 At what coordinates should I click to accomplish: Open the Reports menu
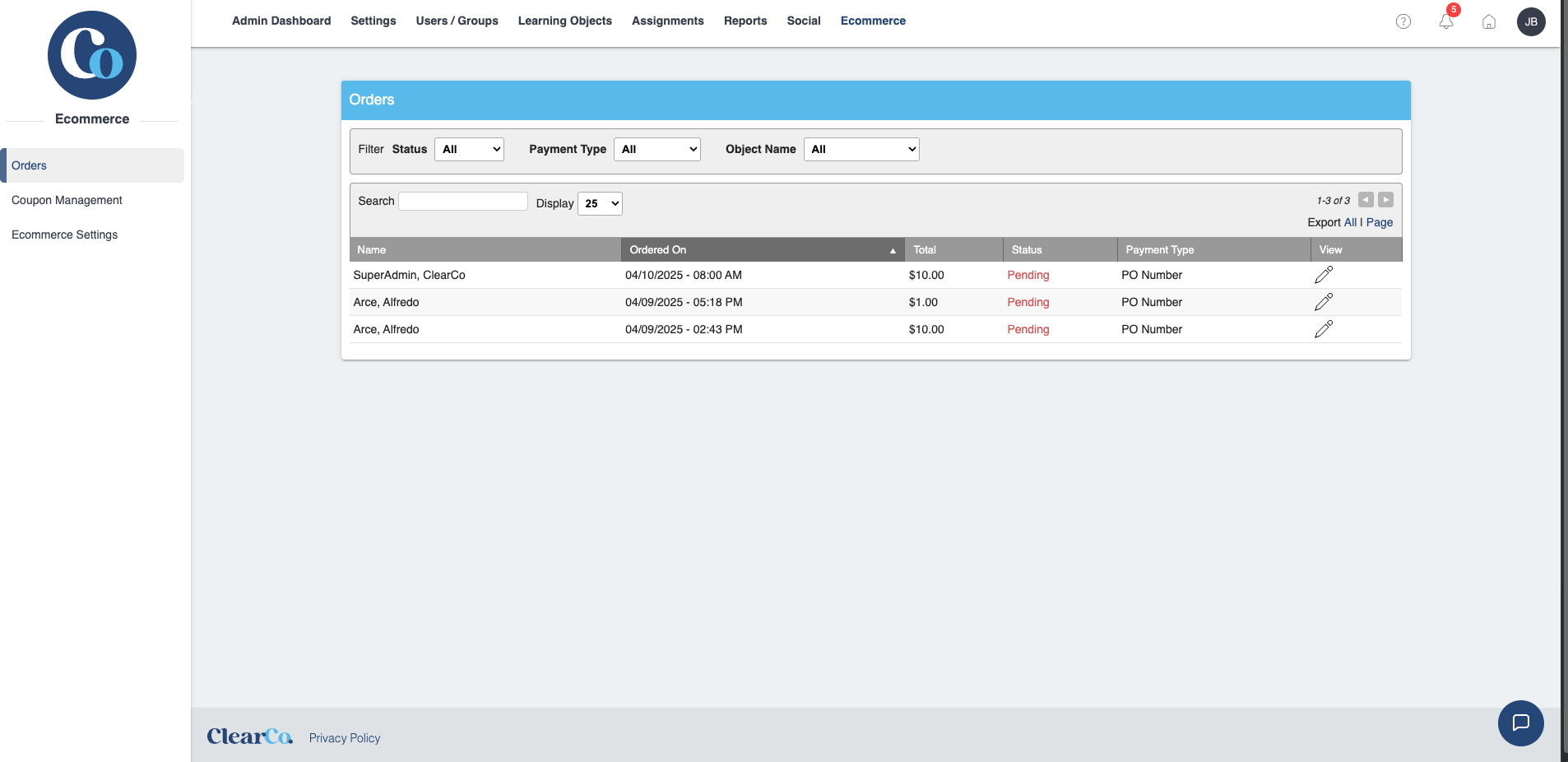pos(745,21)
